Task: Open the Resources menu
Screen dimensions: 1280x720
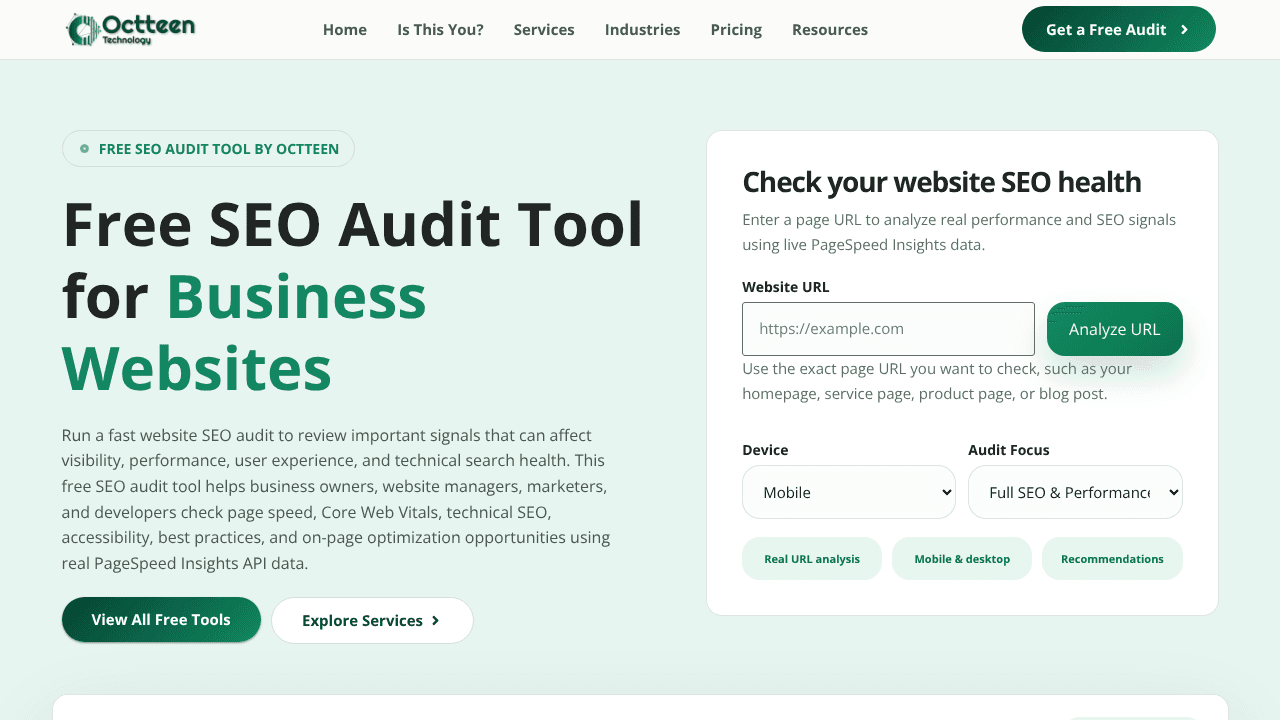Action: pos(830,30)
